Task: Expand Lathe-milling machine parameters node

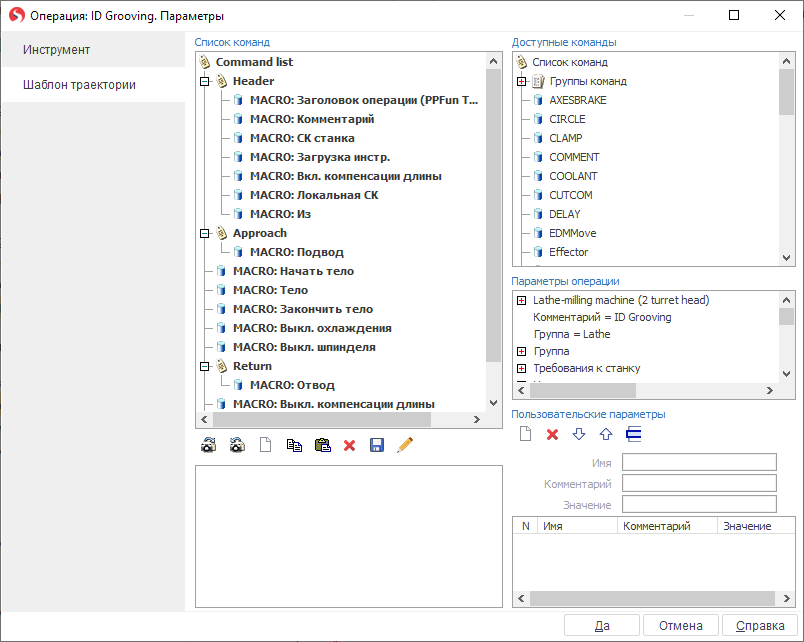Action: (x=521, y=300)
